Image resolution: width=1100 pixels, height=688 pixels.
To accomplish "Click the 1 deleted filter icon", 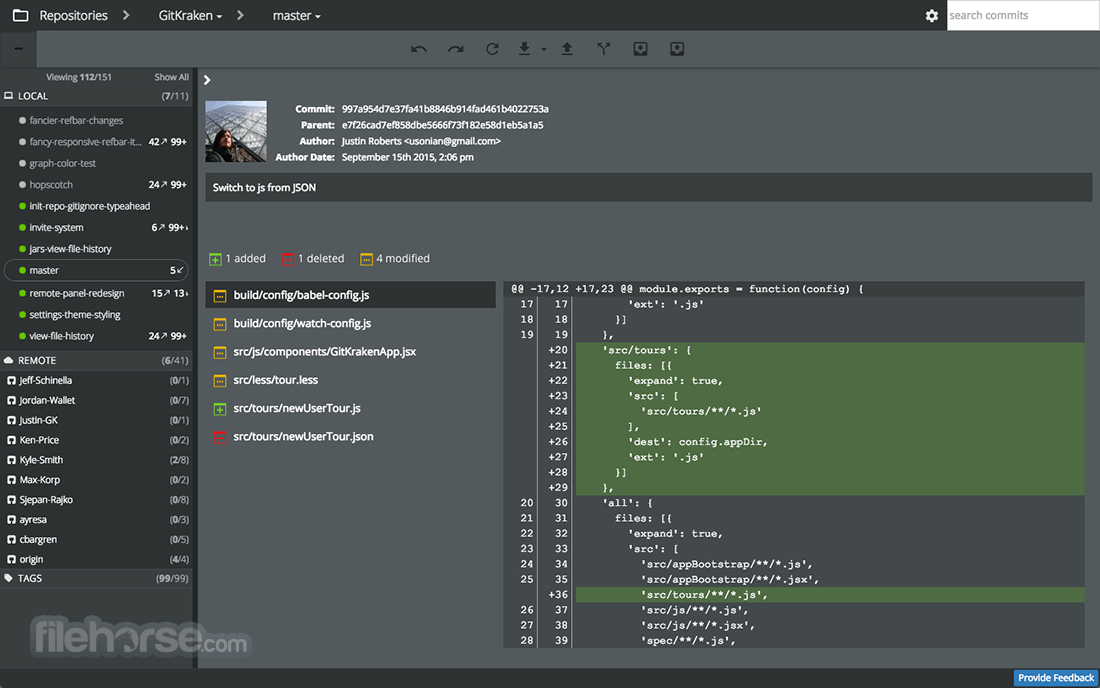I will point(288,259).
